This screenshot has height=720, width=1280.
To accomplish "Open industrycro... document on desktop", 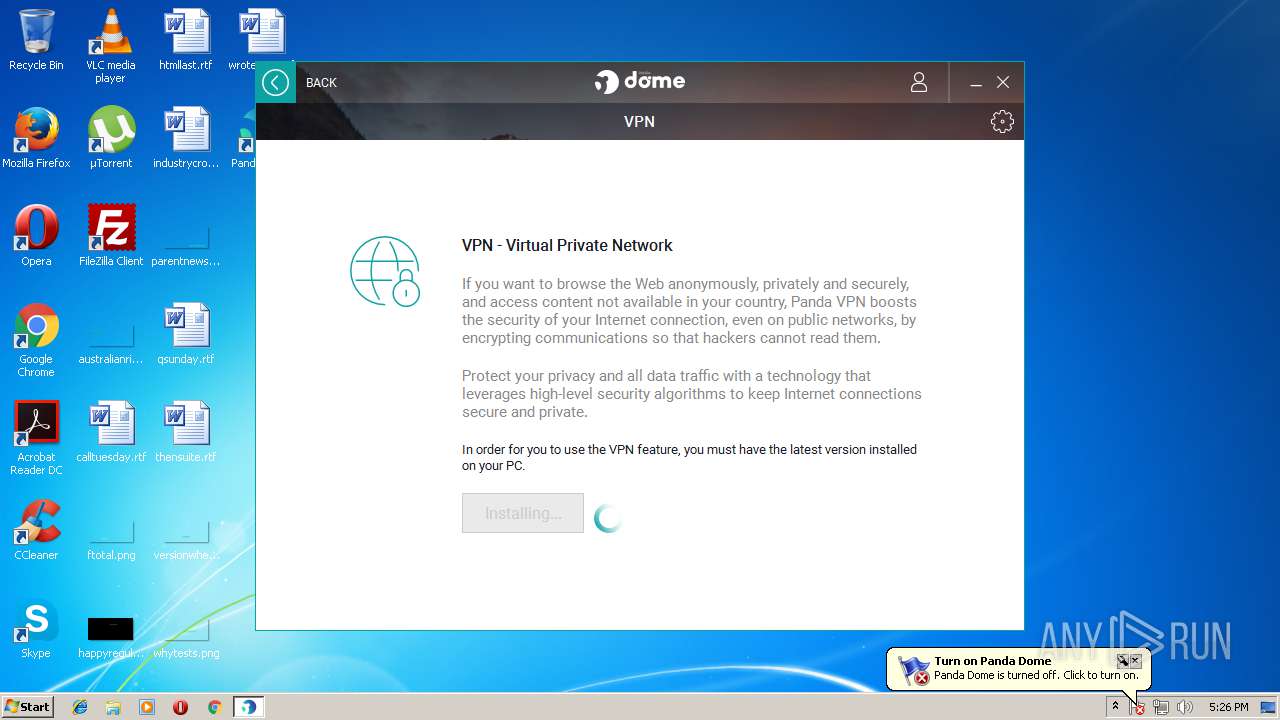I will coord(186,138).
